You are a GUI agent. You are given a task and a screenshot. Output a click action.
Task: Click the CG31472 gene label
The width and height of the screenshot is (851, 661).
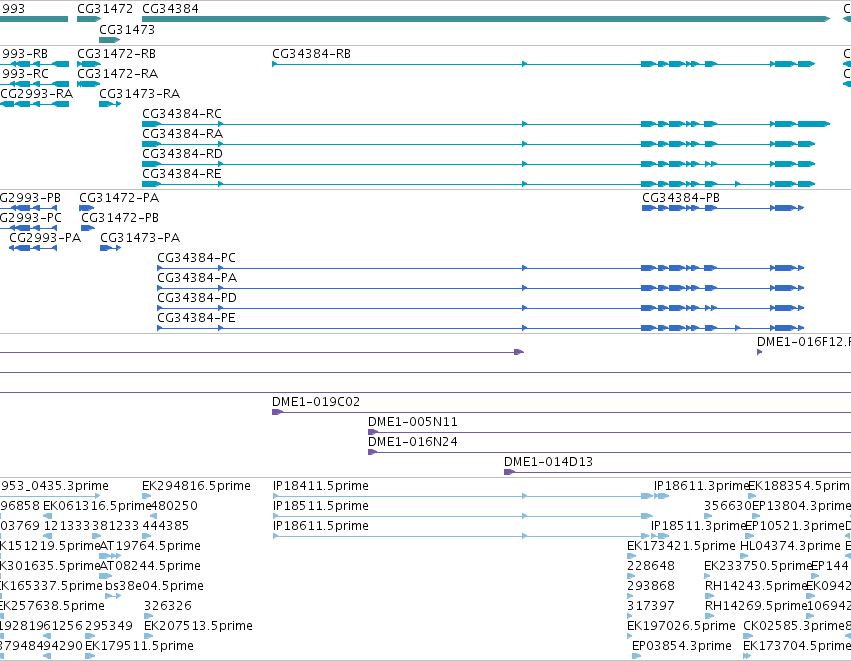(105, 9)
